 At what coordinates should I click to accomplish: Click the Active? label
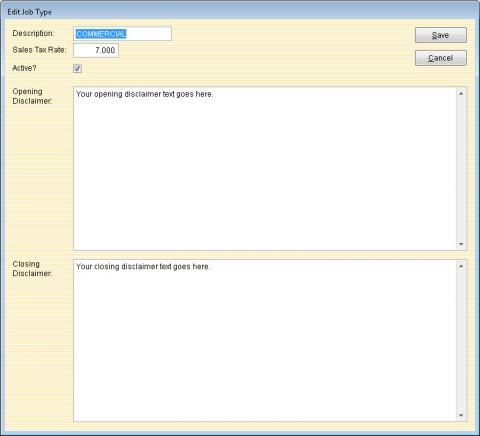[24, 68]
